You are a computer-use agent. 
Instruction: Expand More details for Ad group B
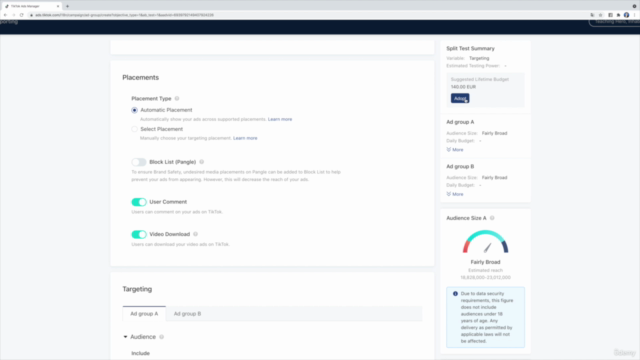click(455, 194)
